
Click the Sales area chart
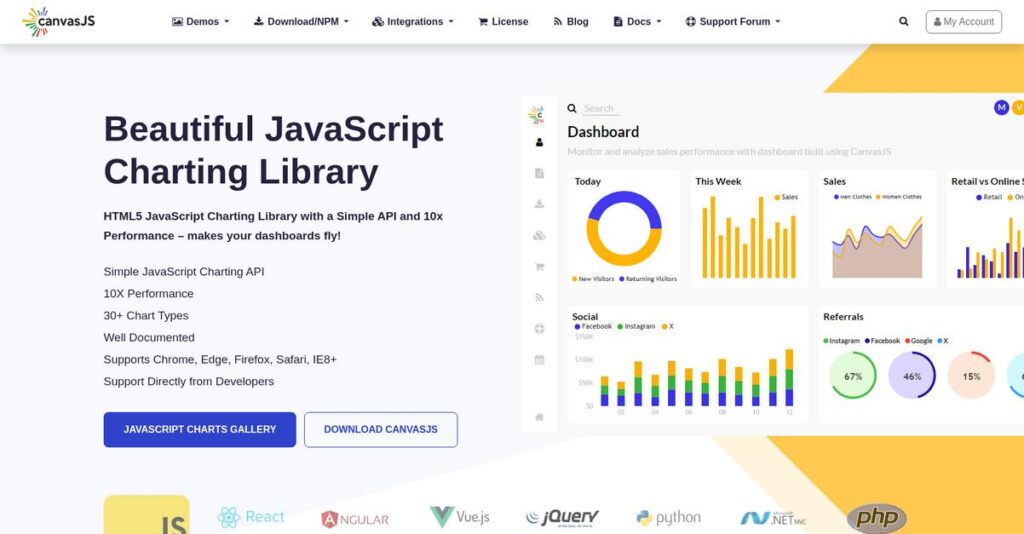point(877,248)
